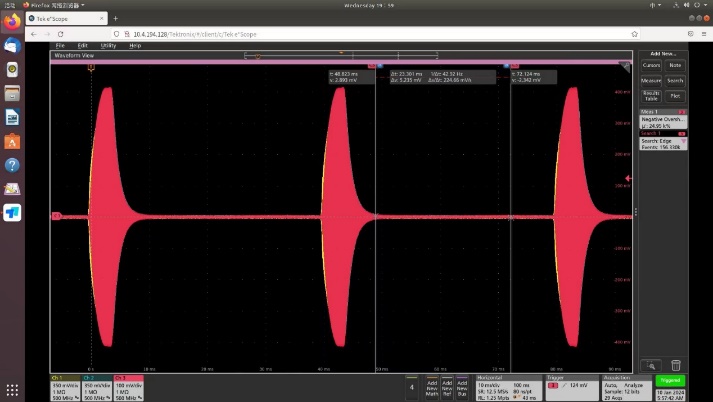Toggle the Triggered run/stop button
Screen dimensions: 713x402
(x=670, y=382)
